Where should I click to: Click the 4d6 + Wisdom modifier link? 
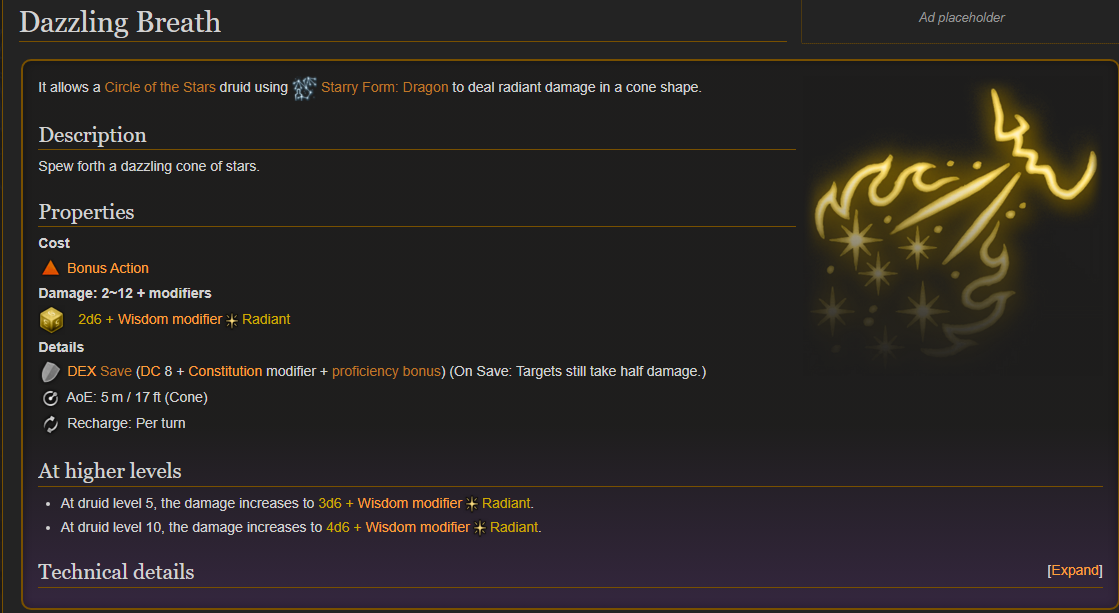point(398,527)
